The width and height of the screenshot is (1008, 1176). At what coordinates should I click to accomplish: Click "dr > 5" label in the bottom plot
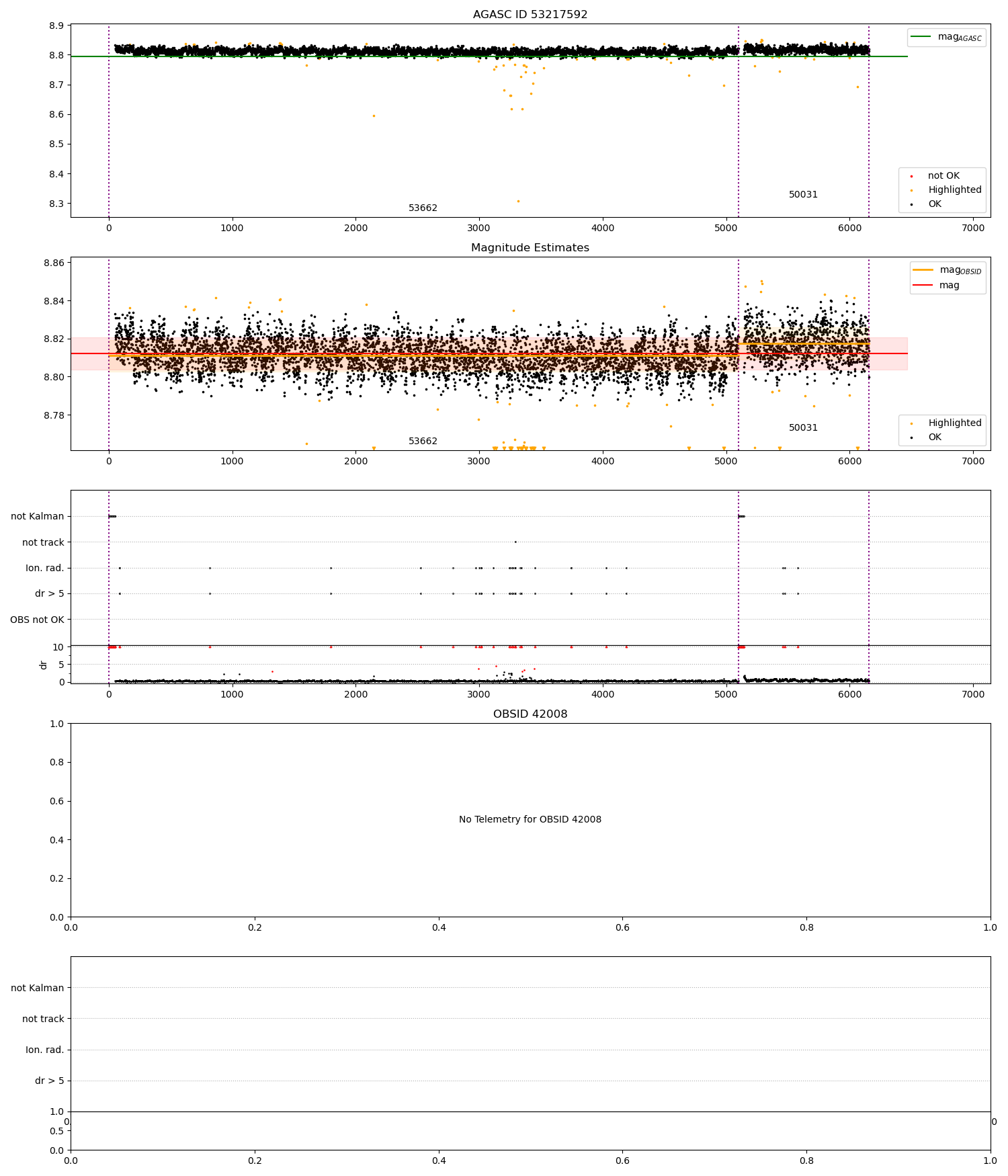50,1081
